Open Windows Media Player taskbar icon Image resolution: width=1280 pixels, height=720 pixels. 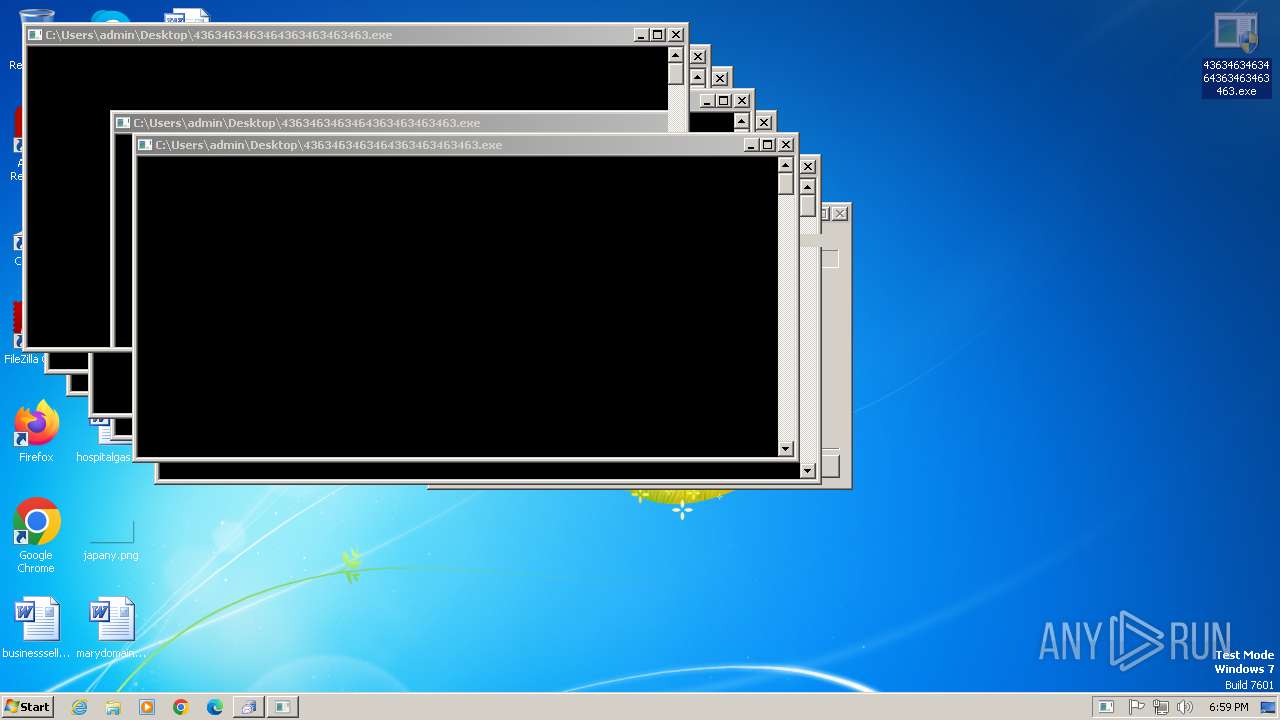tap(147, 707)
